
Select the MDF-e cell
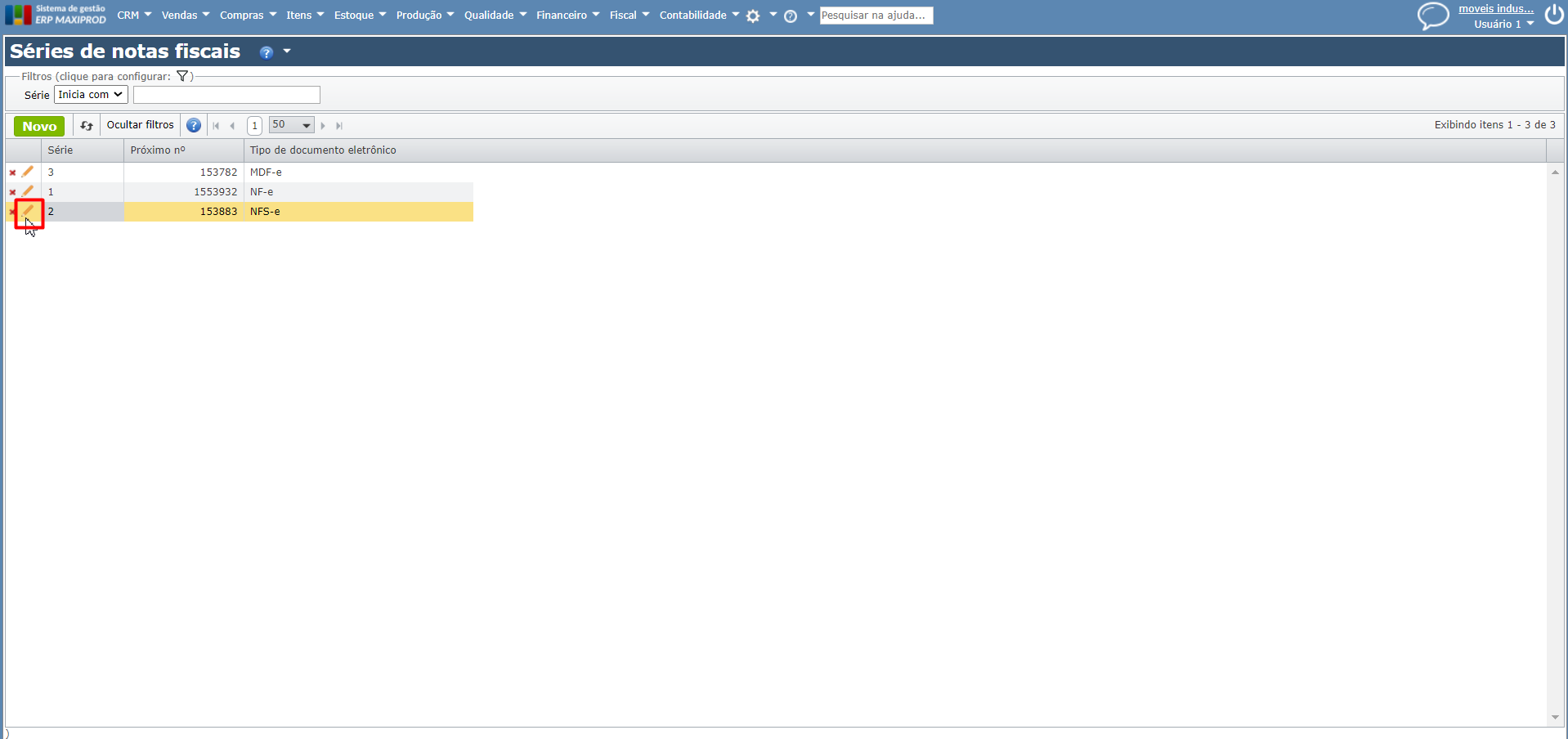[359, 172]
